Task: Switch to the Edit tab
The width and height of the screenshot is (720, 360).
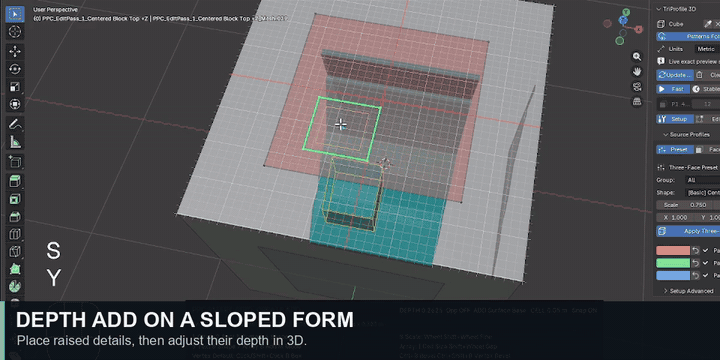Action: point(707,119)
